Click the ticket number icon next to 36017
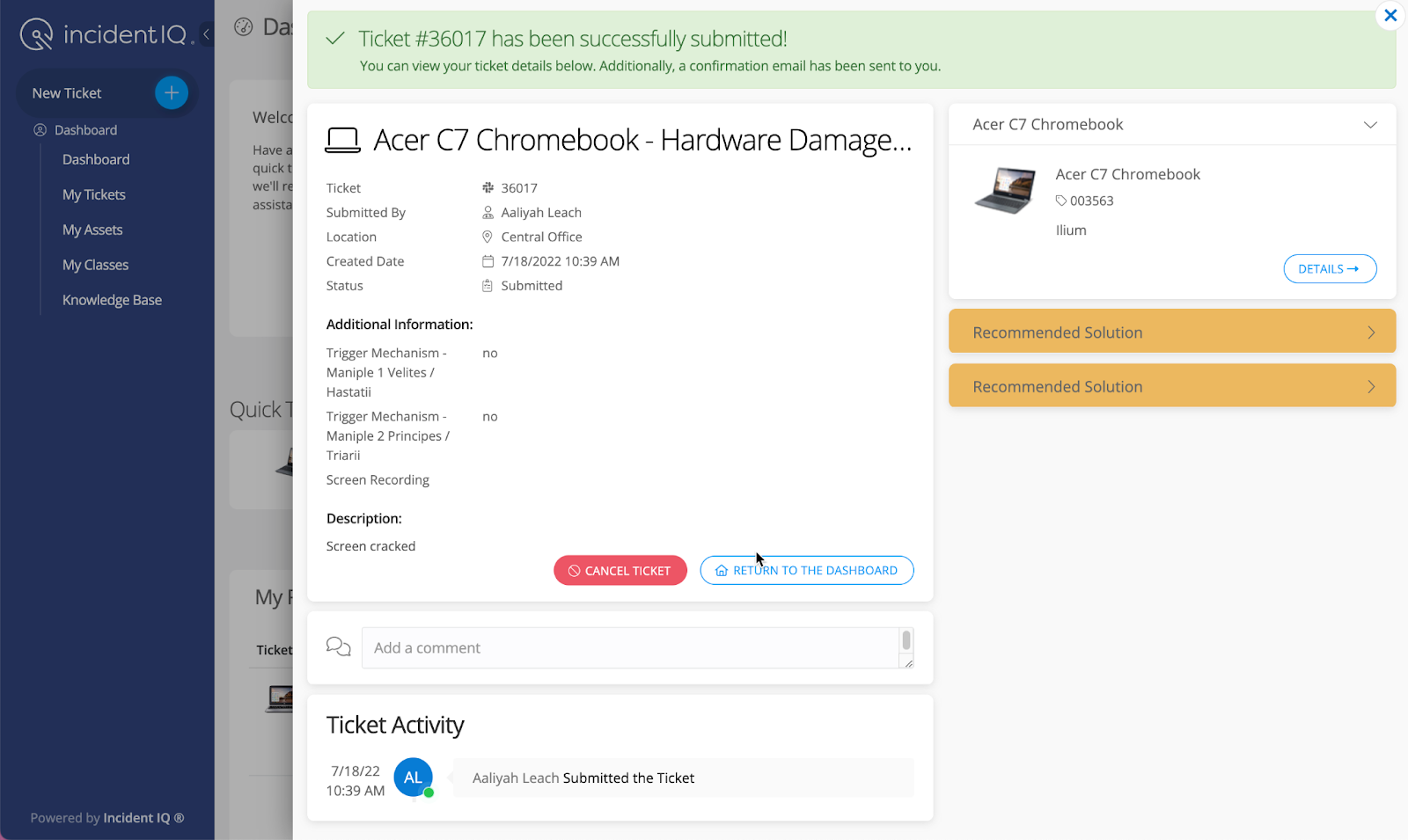This screenshot has width=1408, height=840. pos(488,187)
